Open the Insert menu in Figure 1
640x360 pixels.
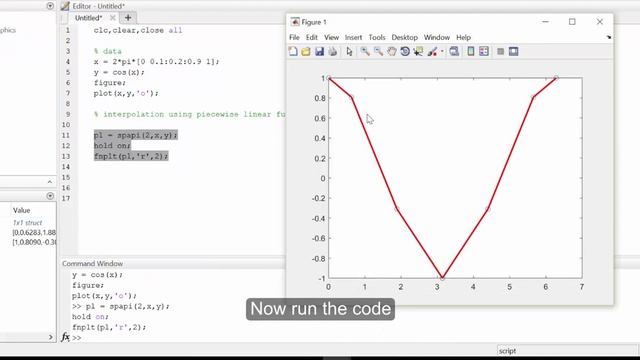tap(353, 38)
